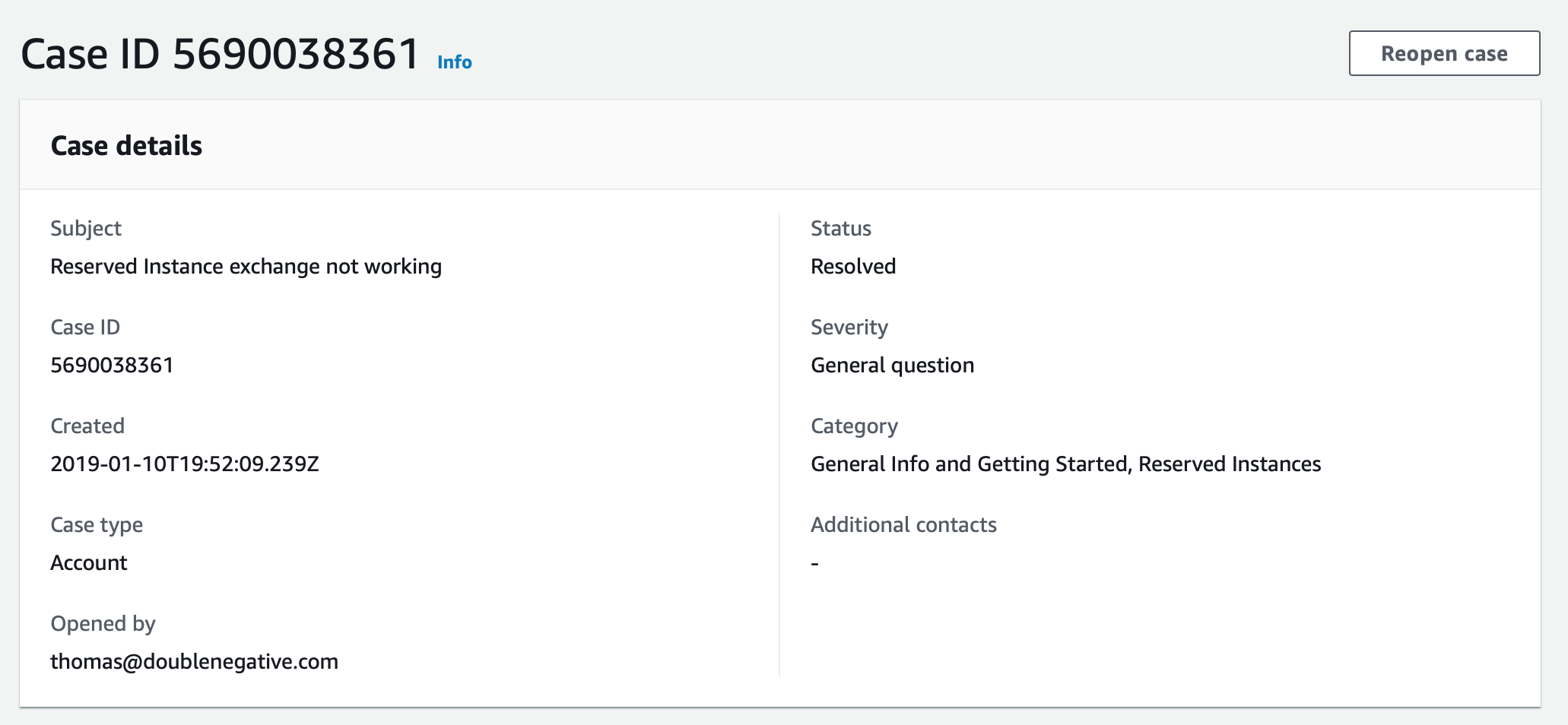1568x725 pixels.
Task: Click the Status field label
Action: click(841, 229)
